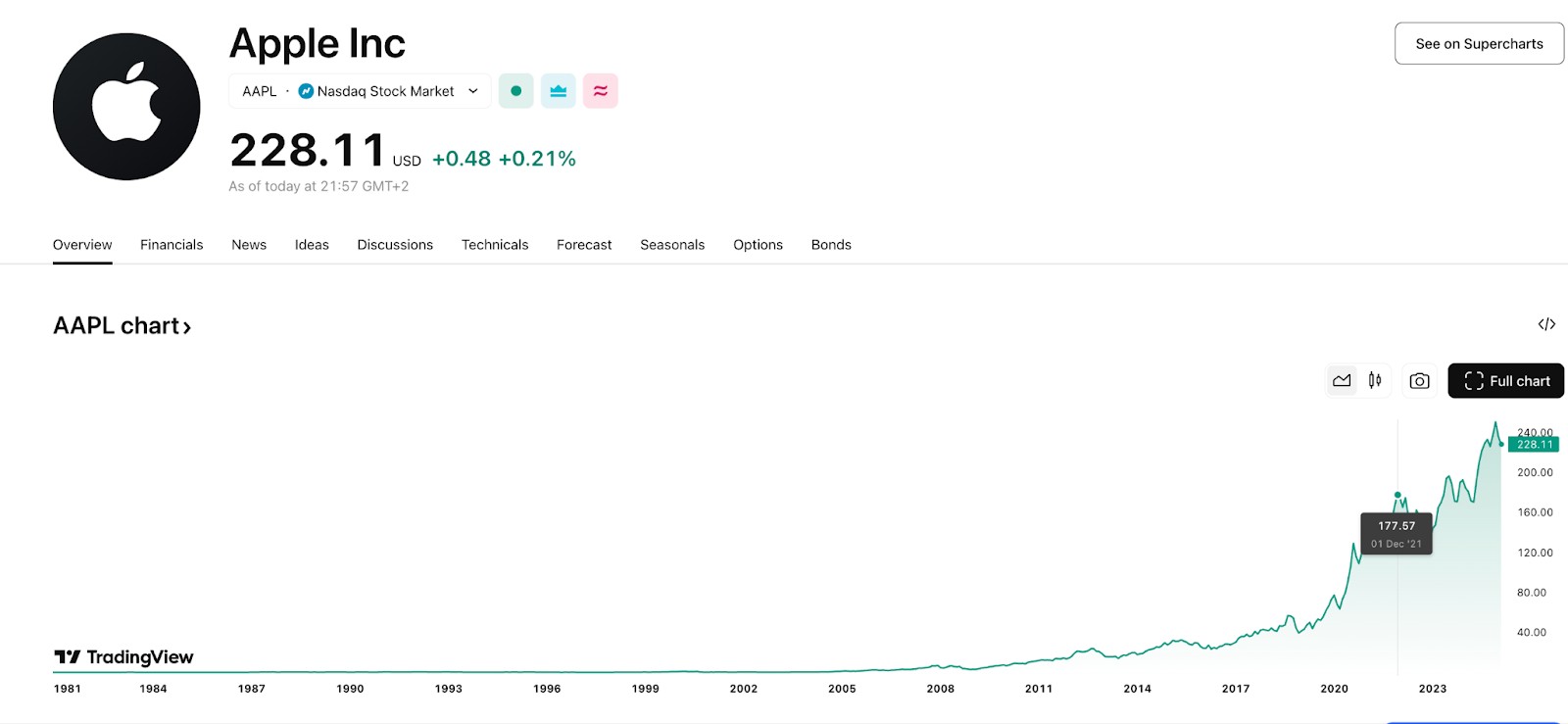Click the Apple logo icon
This screenshot has height=724, width=1568.
click(x=126, y=106)
